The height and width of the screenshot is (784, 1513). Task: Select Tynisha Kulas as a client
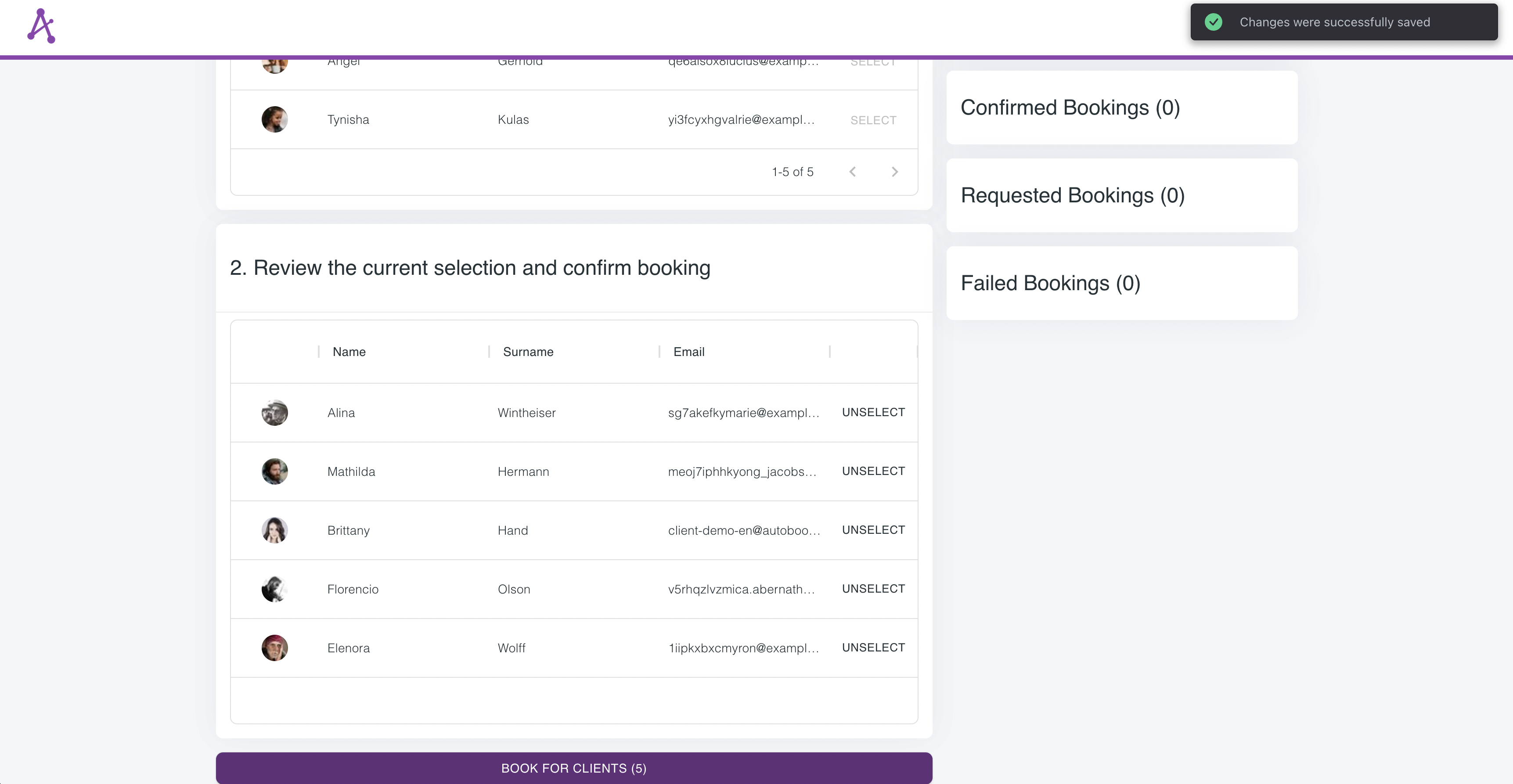[x=873, y=120]
